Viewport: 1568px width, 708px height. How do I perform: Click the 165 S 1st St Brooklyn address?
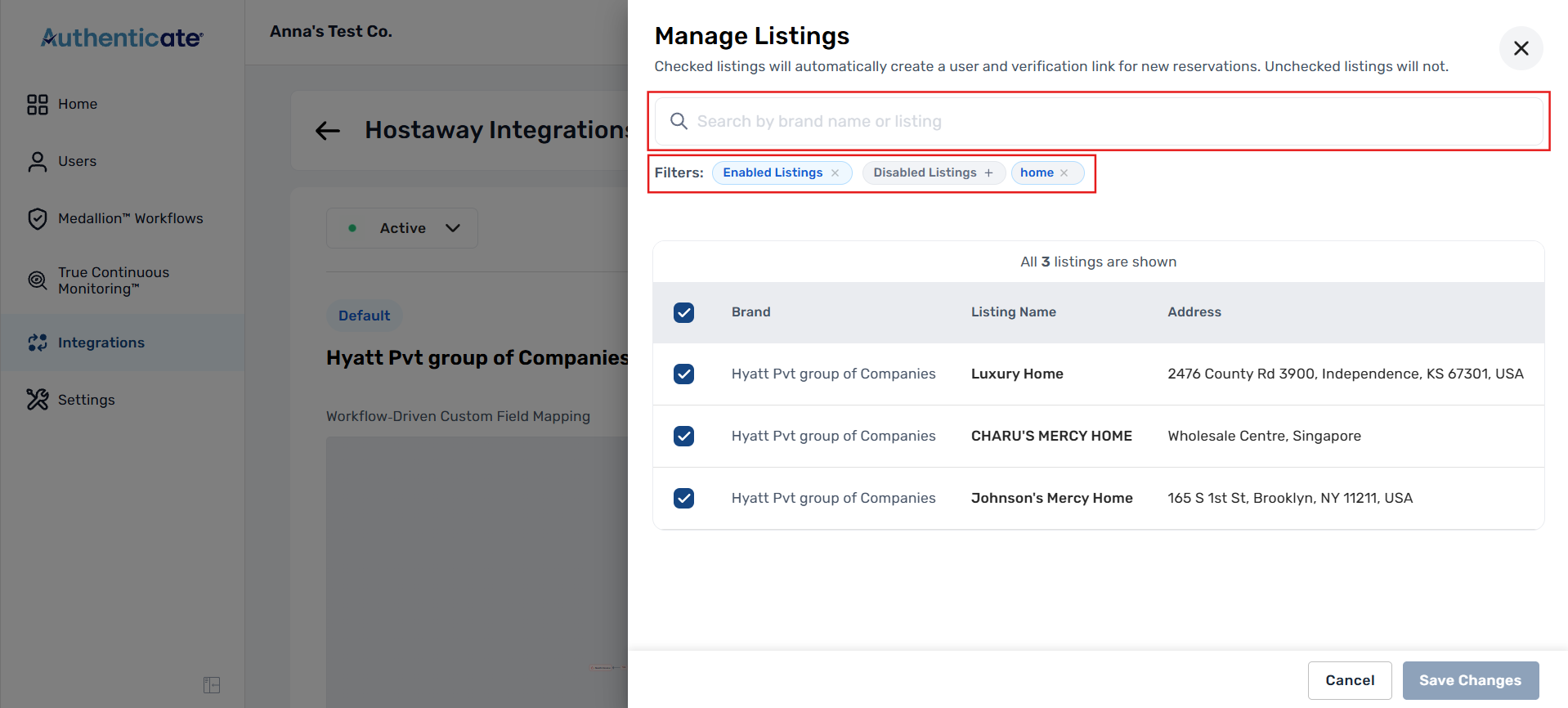1290,498
